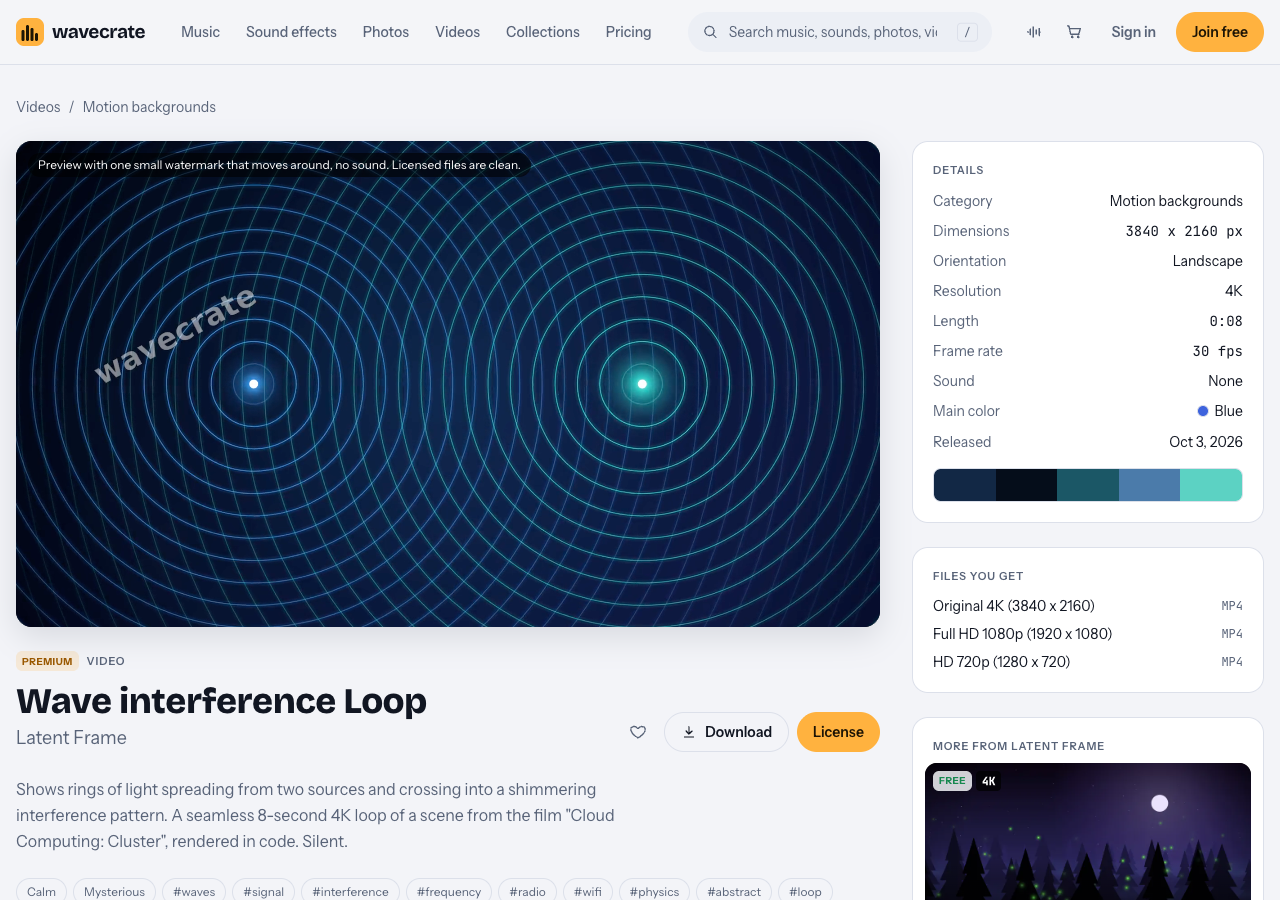Image resolution: width=1280 pixels, height=900 pixels.
Task: Click the Join free button
Action: [1220, 32]
